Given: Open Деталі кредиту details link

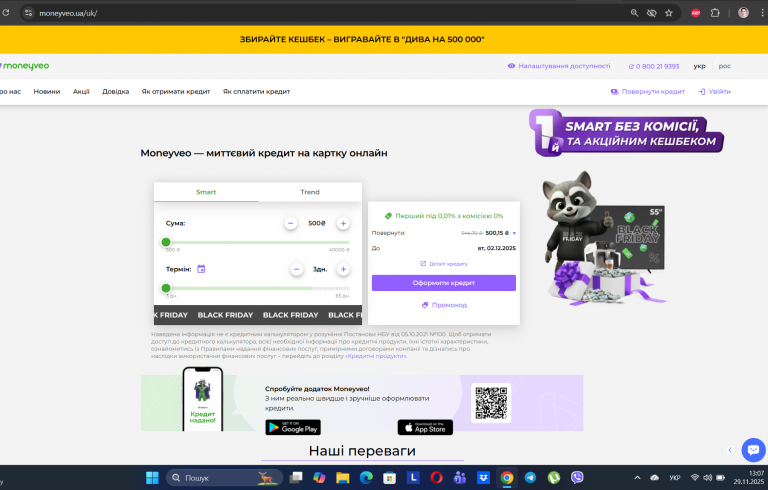Looking at the screenshot, I should 444,264.
